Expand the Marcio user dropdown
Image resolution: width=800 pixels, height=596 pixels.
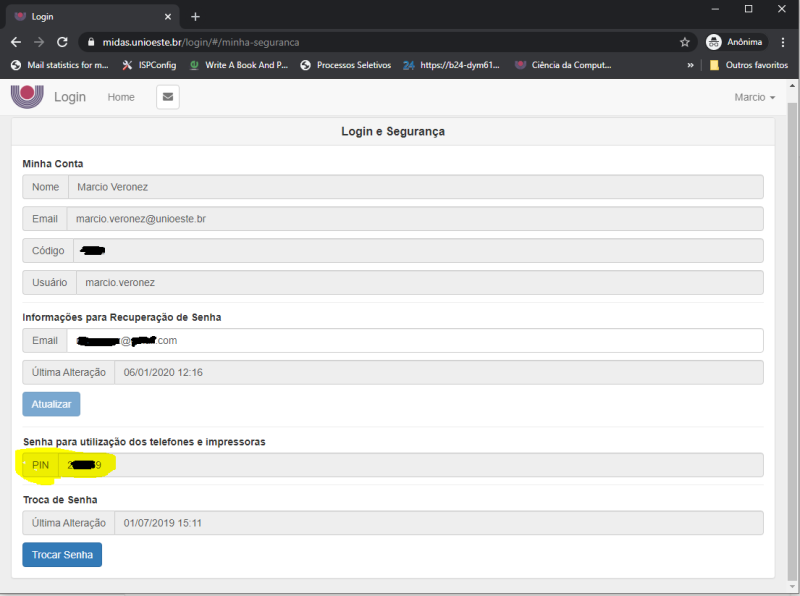click(754, 97)
